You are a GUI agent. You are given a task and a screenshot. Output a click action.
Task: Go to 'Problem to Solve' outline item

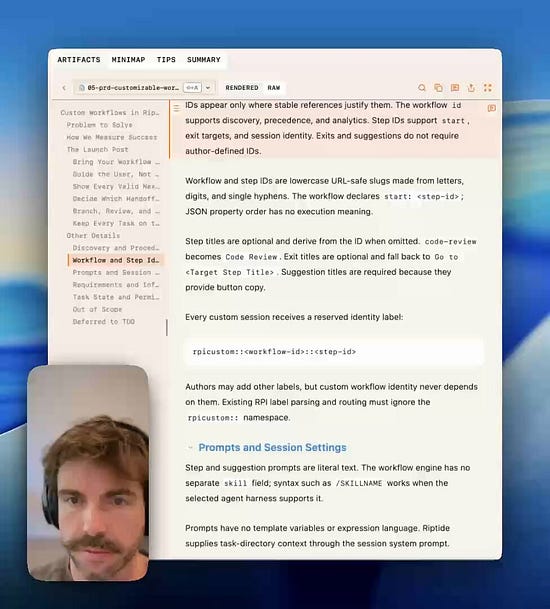coord(99,125)
